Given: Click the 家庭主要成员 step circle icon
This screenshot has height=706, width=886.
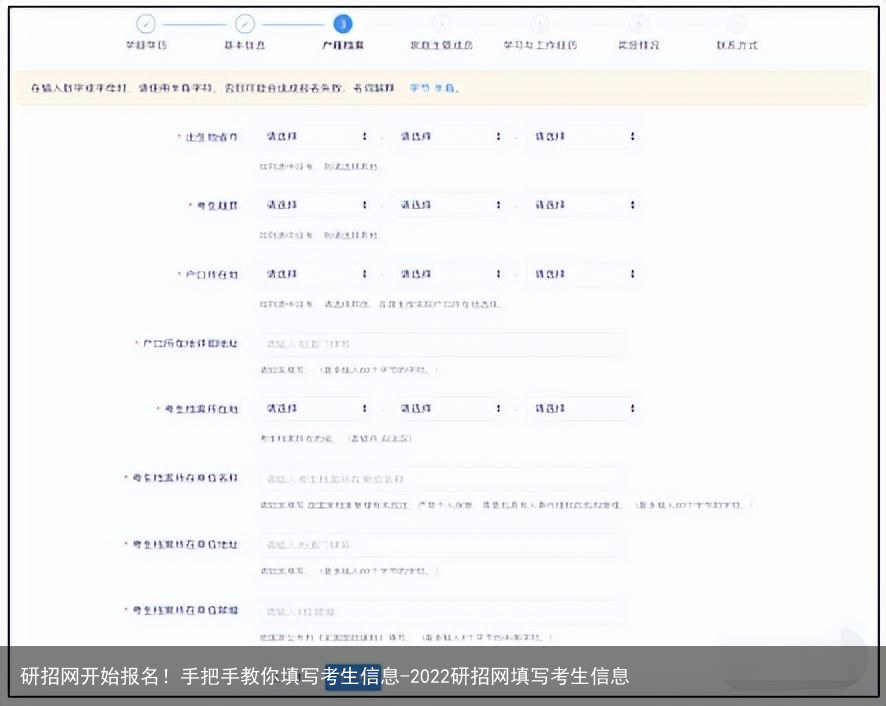Looking at the screenshot, I should [x=439, y=23].
